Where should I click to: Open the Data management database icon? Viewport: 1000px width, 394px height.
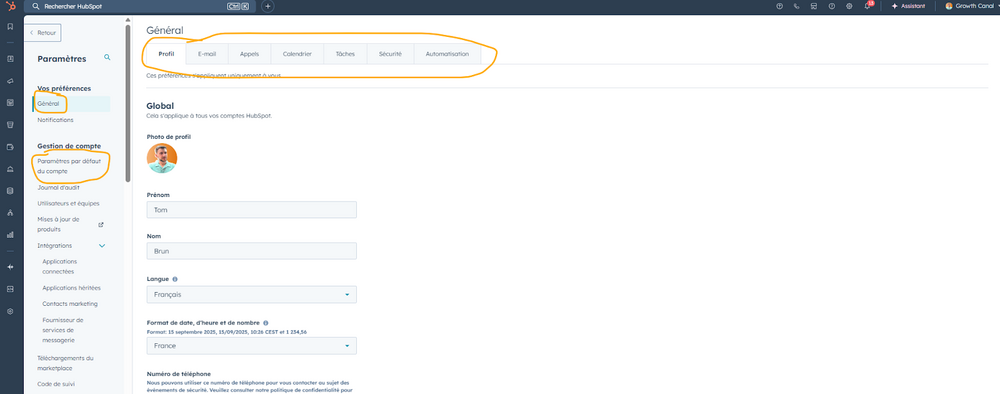pos(10,191)
